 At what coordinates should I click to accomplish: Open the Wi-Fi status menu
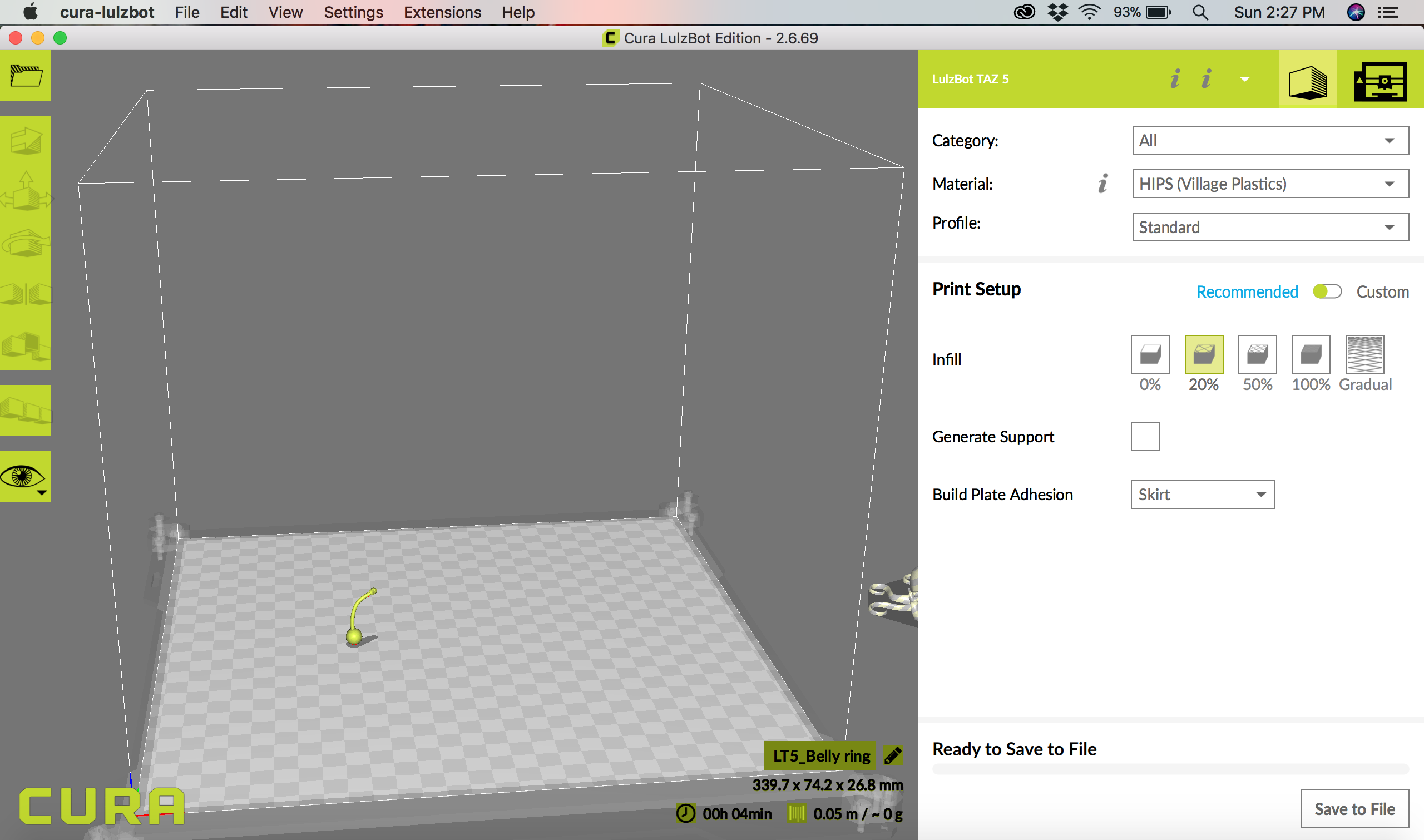(1090, 12)
